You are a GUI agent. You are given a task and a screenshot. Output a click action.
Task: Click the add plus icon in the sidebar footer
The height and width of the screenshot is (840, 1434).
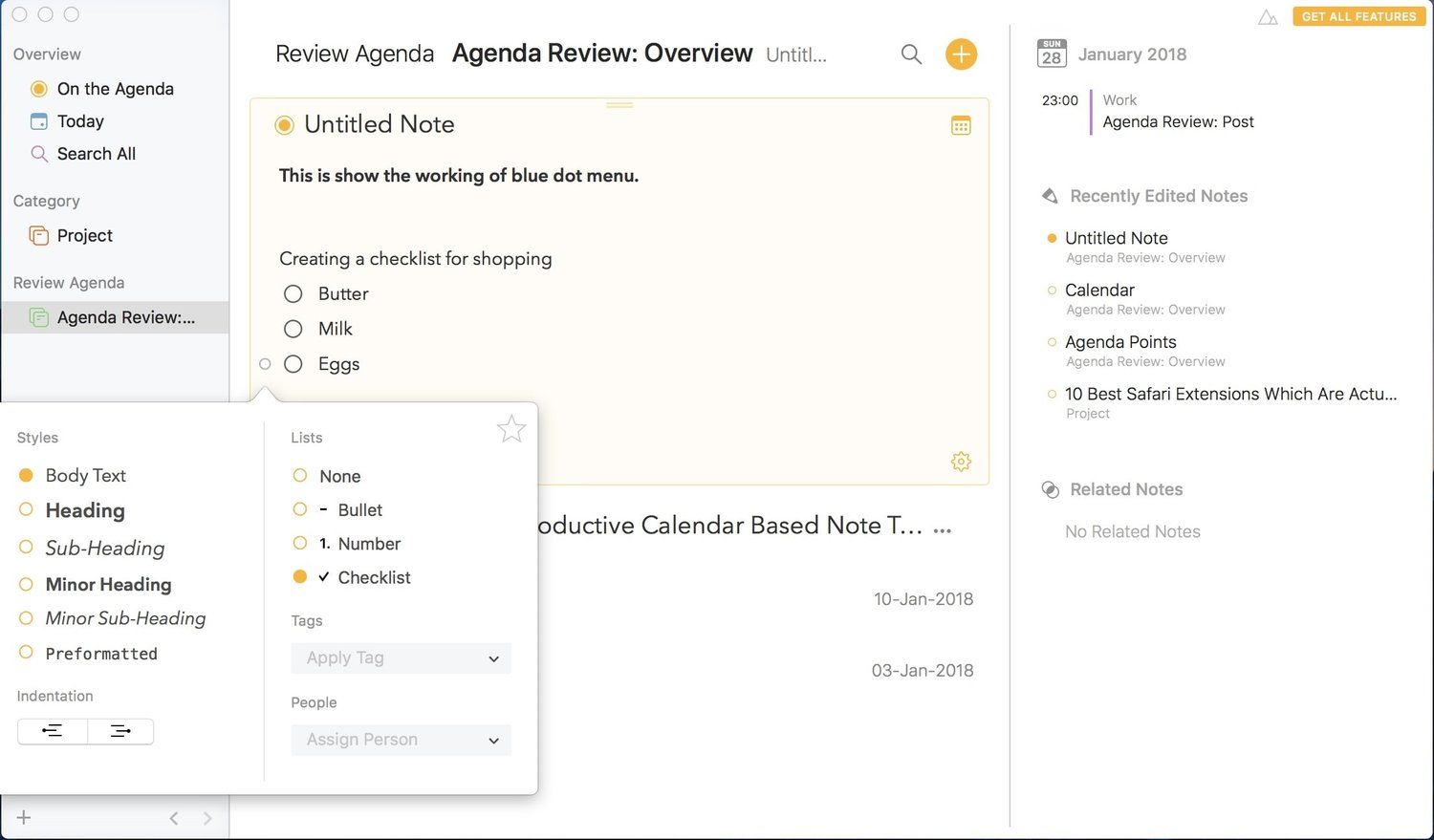coord(24,818)
